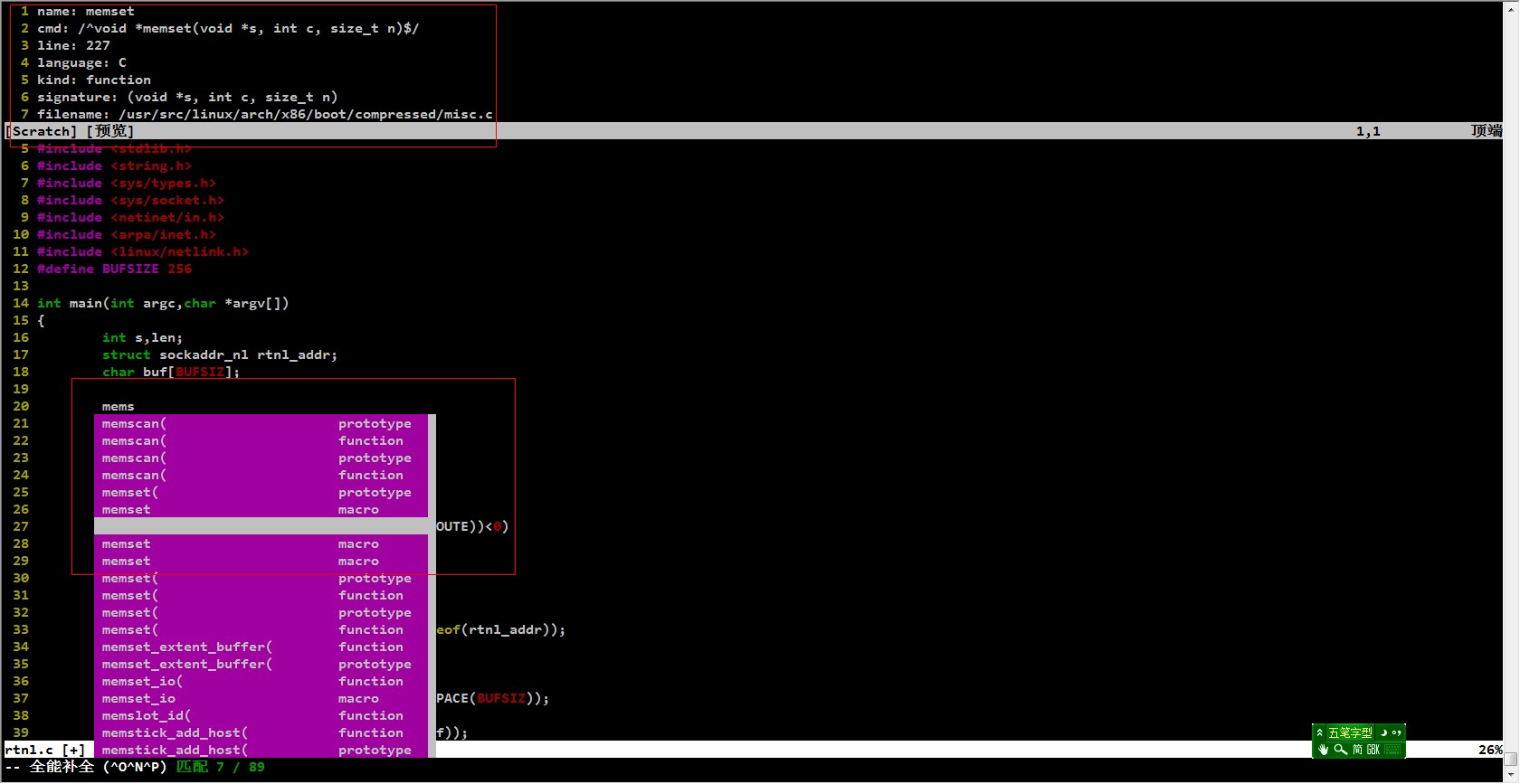The height and width of the screenshot is (784, 1520).
Task: Click the completion popup scrollbar
Action: point(432,586)
